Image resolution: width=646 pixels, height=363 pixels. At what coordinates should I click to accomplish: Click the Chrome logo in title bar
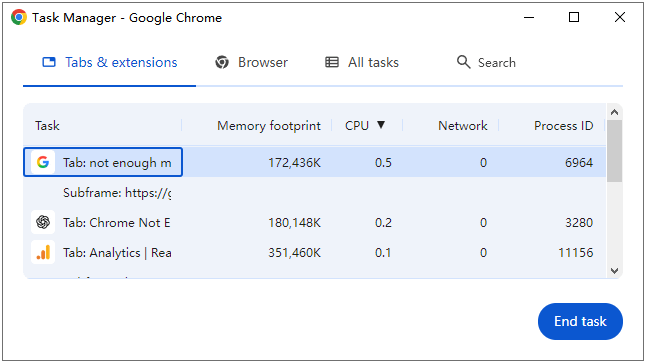19,17
